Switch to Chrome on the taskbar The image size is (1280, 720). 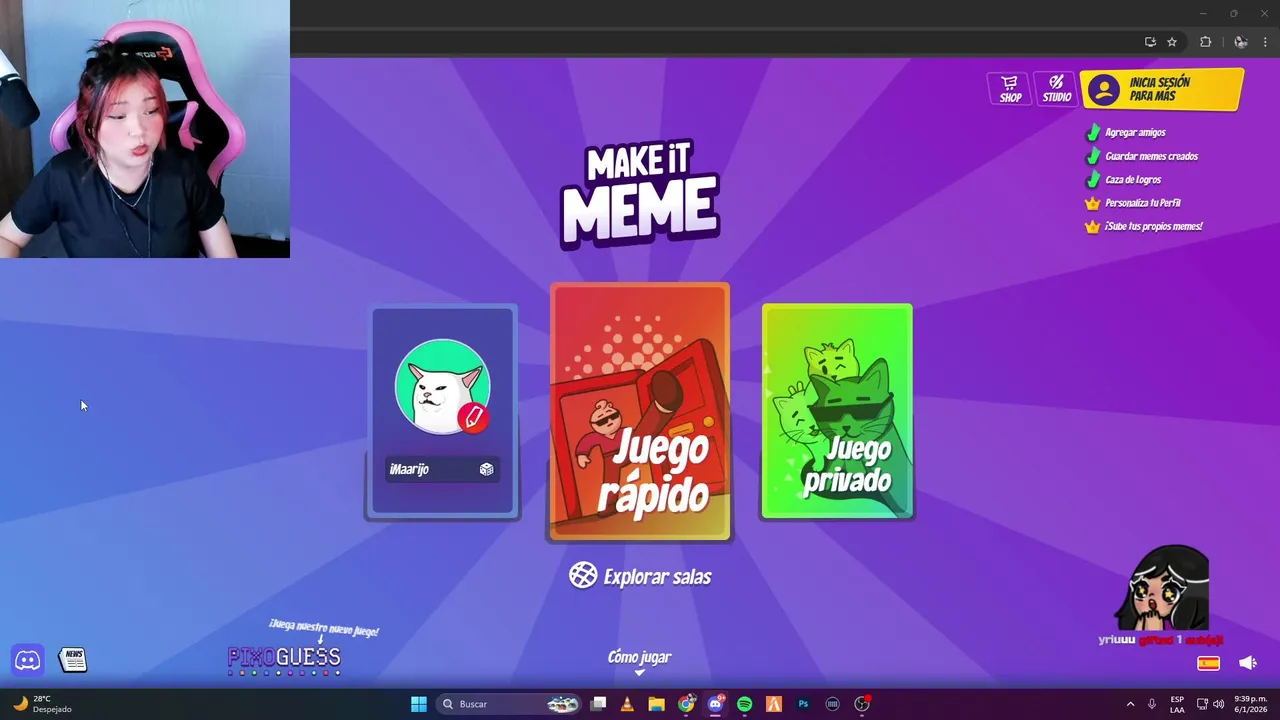(686, 704)
